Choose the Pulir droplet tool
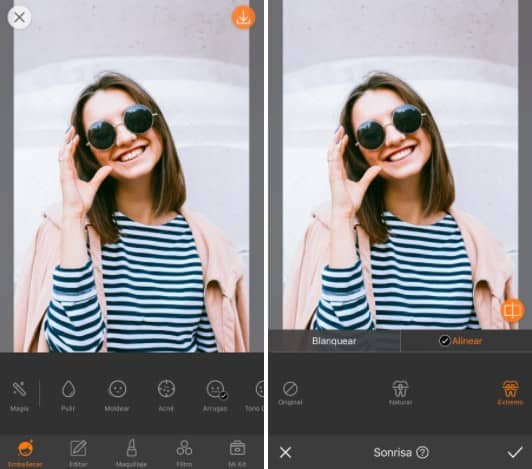 point(68,395)
